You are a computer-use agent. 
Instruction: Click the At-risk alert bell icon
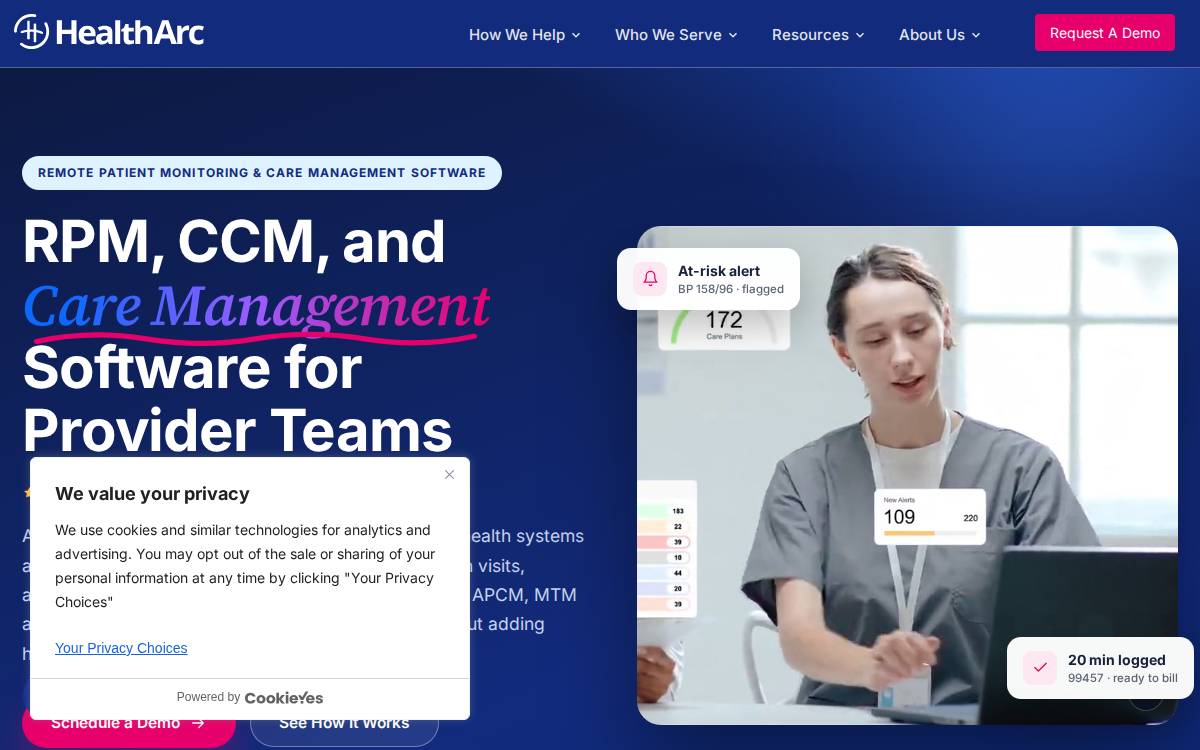(x=650, y=279)
